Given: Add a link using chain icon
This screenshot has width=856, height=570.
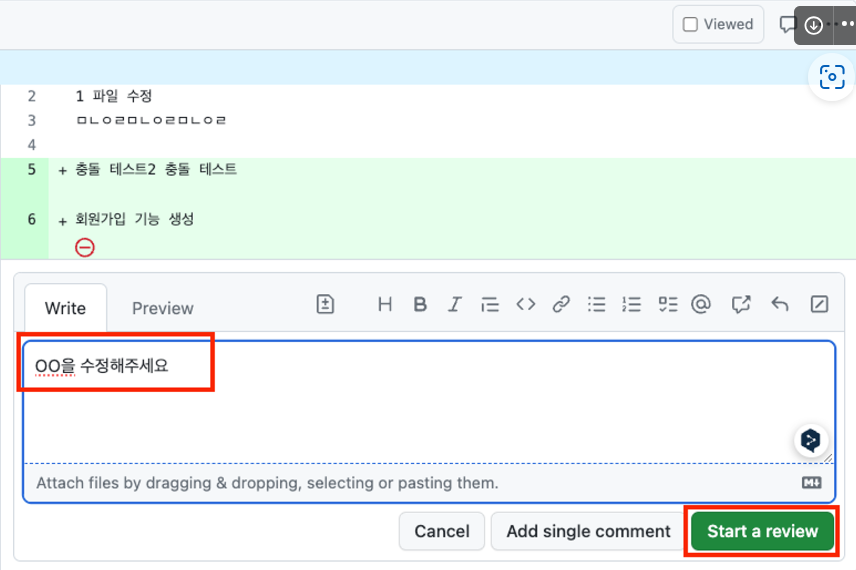Looking at the screenshot, I should (561, 304).
